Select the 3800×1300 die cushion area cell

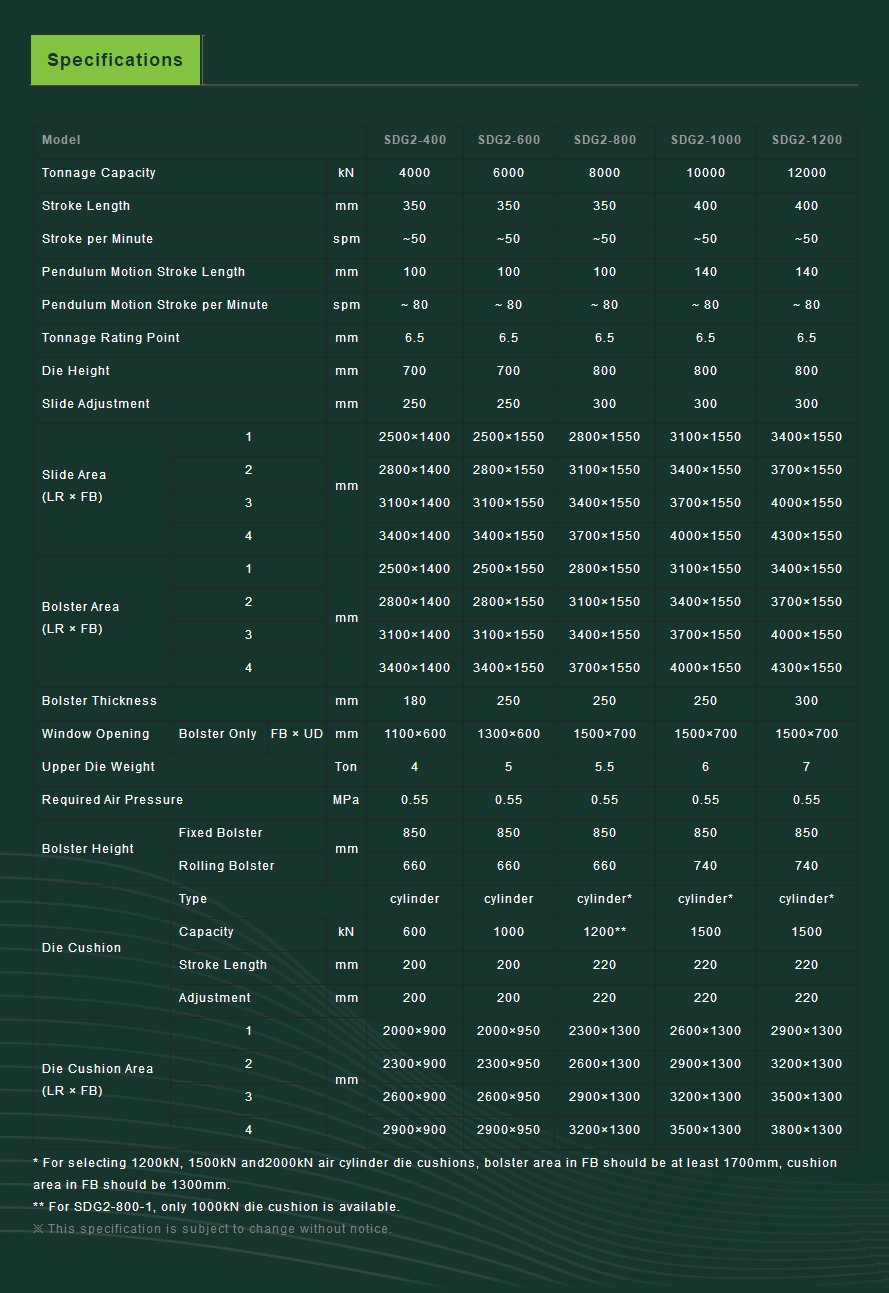click(806, 1130)
